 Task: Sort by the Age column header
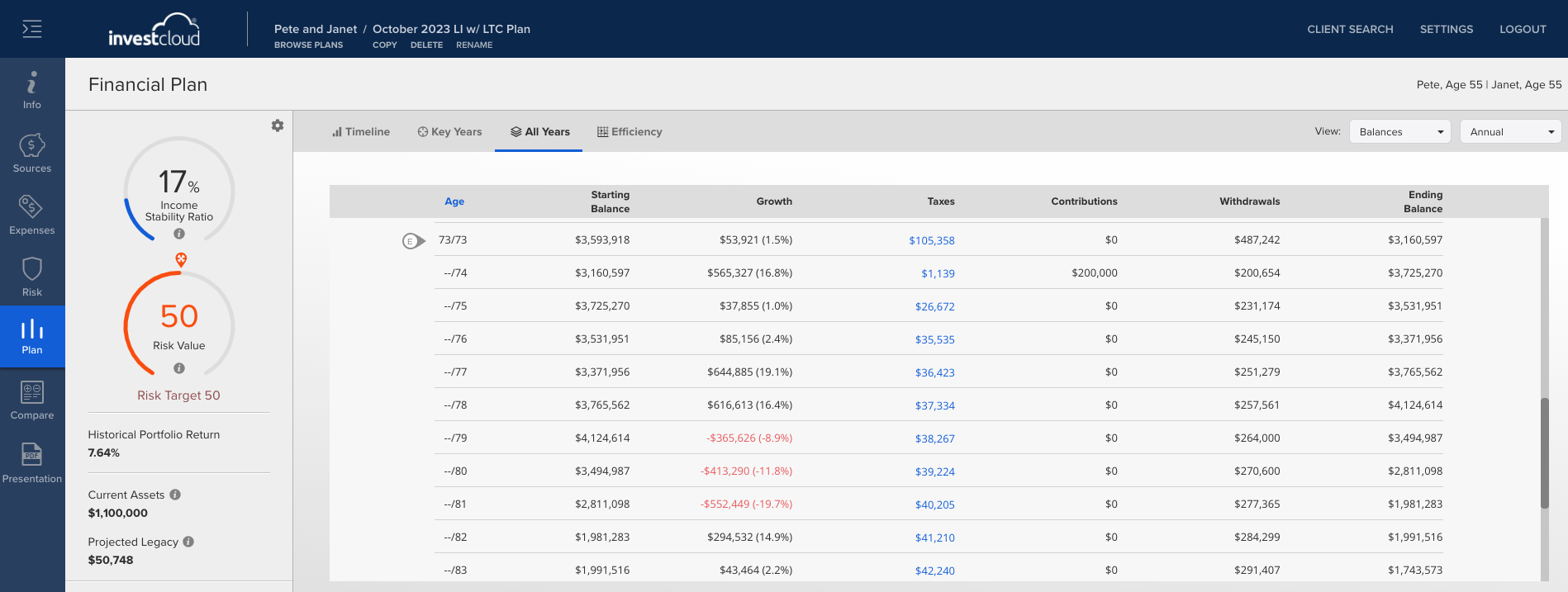click(454, 201)
